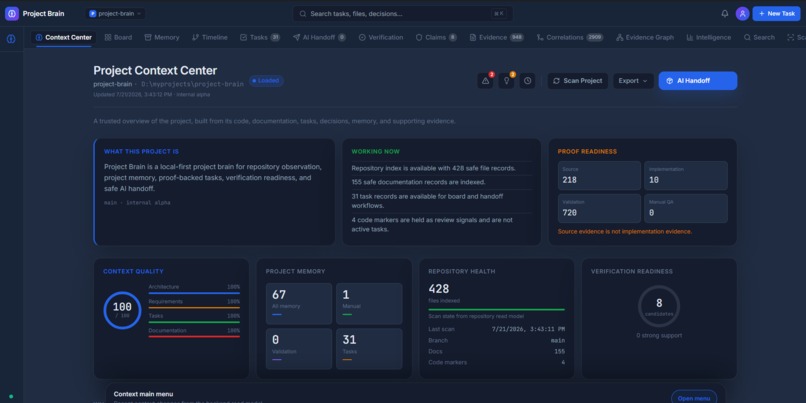The height and width of the screenshot is (403, 806).
Task: Click the Project Context Center title
Action: (x=155, y=70)
